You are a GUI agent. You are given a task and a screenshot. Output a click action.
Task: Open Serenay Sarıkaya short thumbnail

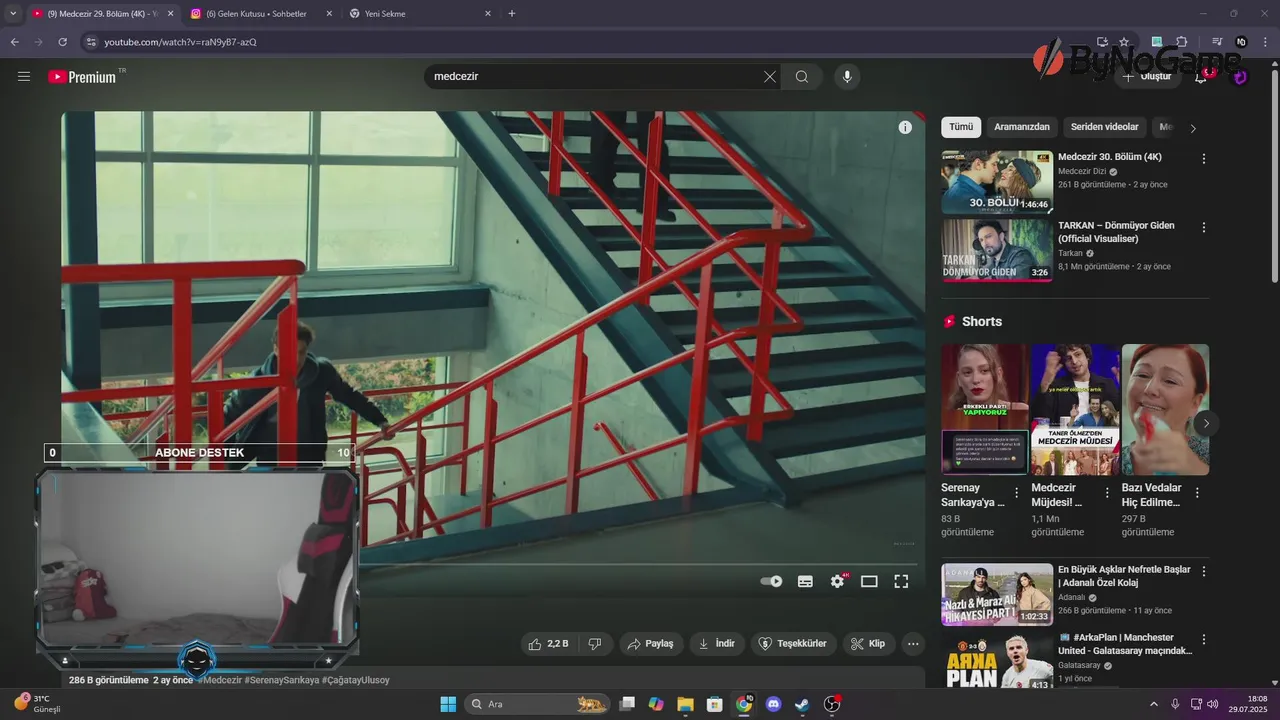pyautogui.click(x=984, y=410)
